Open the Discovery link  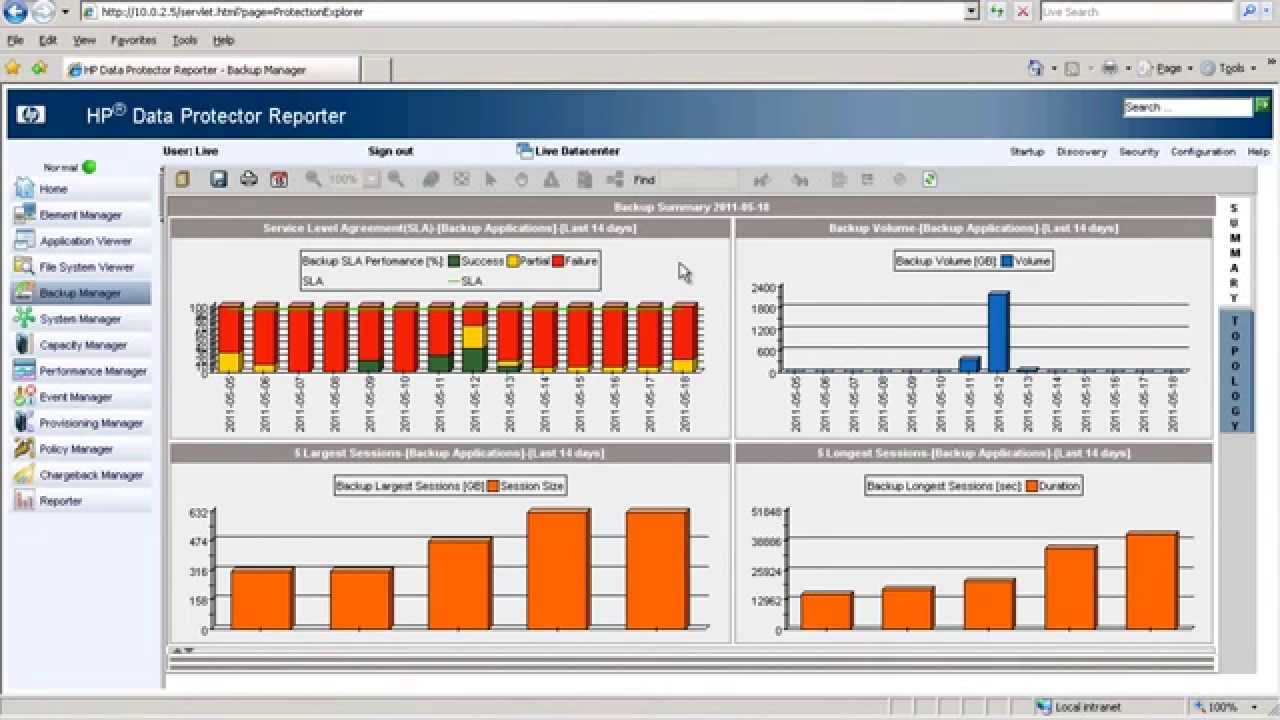click(x=1082, y=152)
